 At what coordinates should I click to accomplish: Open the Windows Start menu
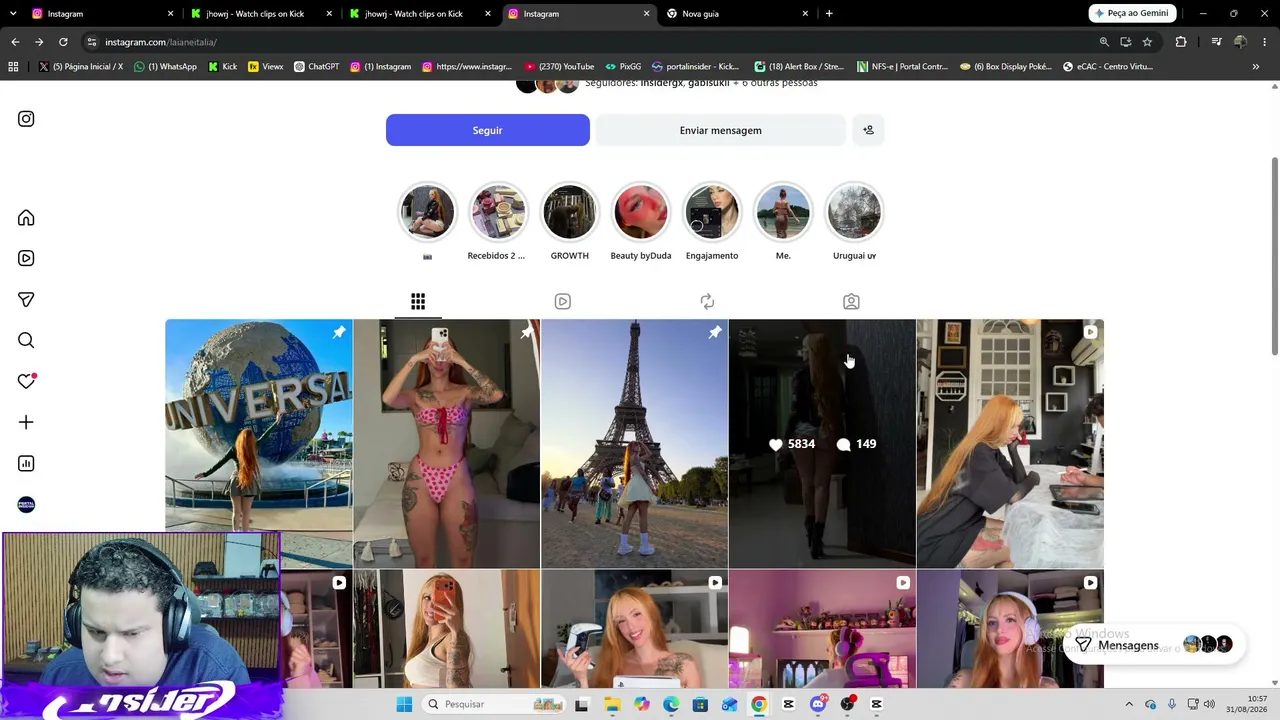click(x=404, y=704)
